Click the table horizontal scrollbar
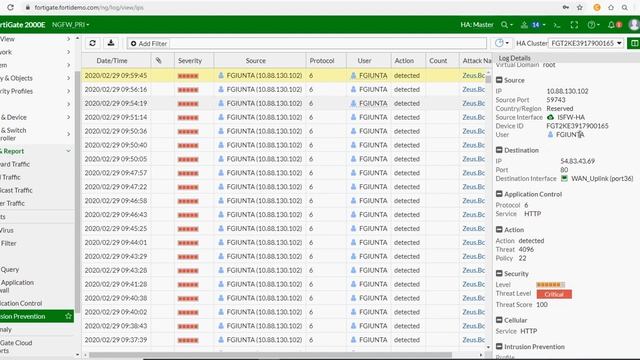Screen dimensions: 640x360 tap(270, 355)
